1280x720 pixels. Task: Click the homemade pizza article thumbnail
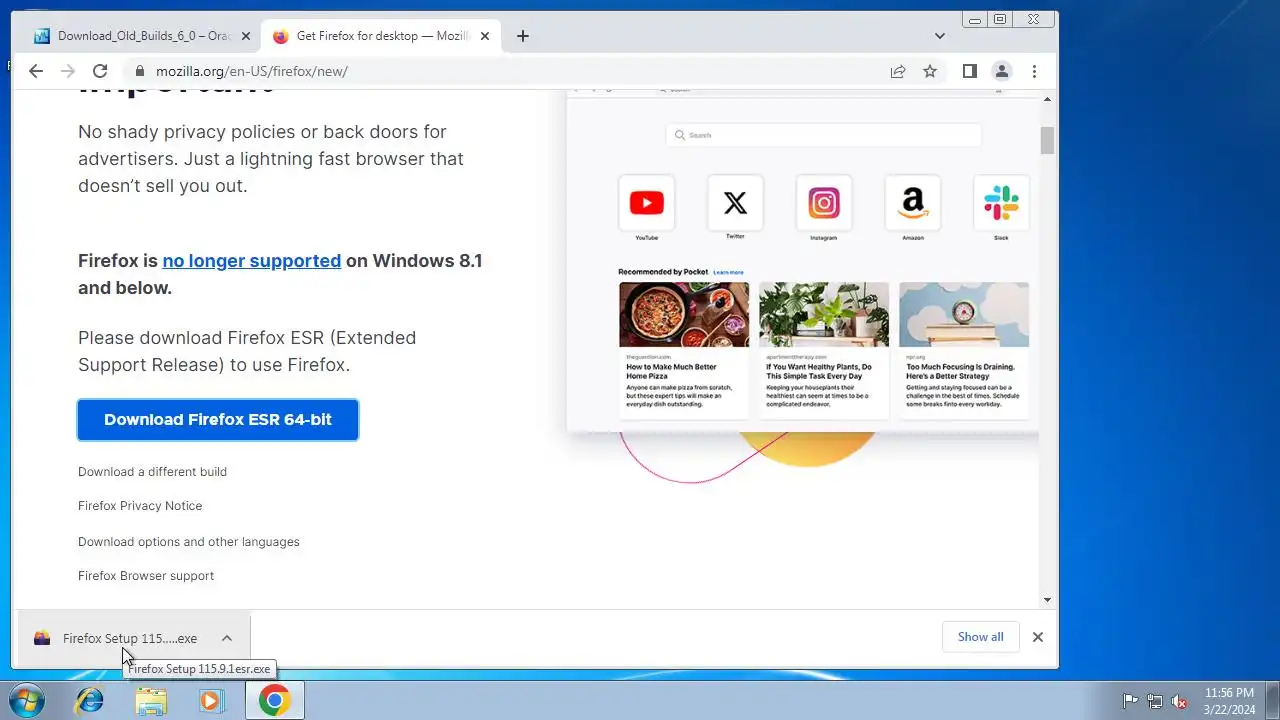tap(684, 314)
